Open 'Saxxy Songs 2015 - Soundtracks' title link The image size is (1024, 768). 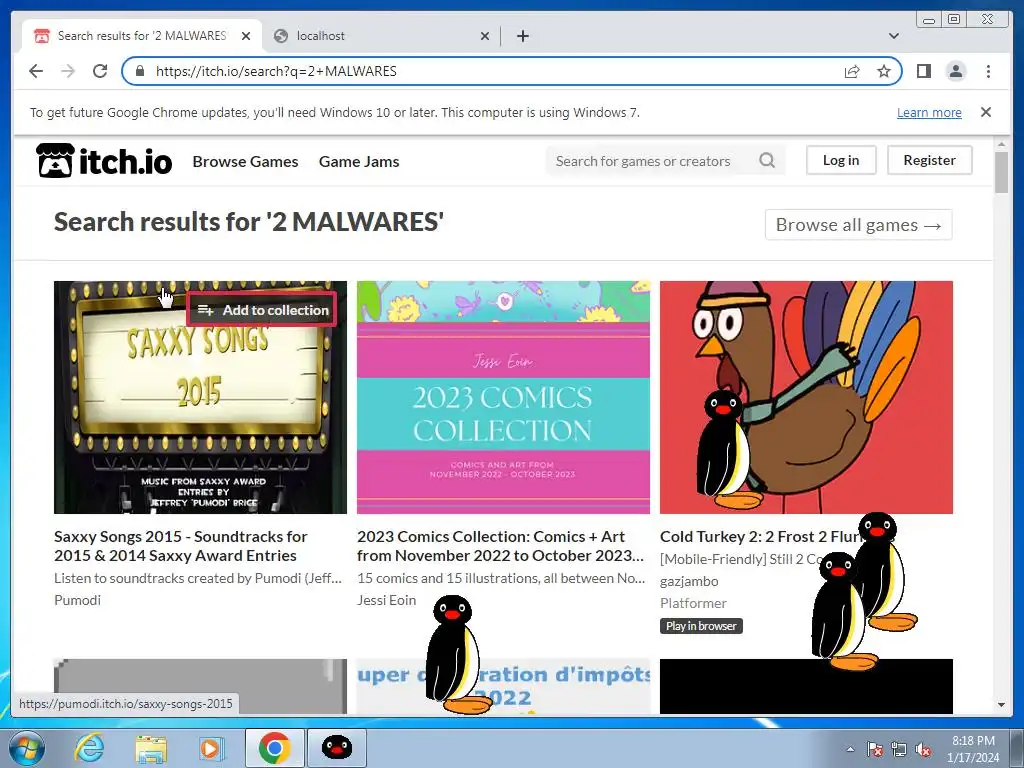coord(181,546)
